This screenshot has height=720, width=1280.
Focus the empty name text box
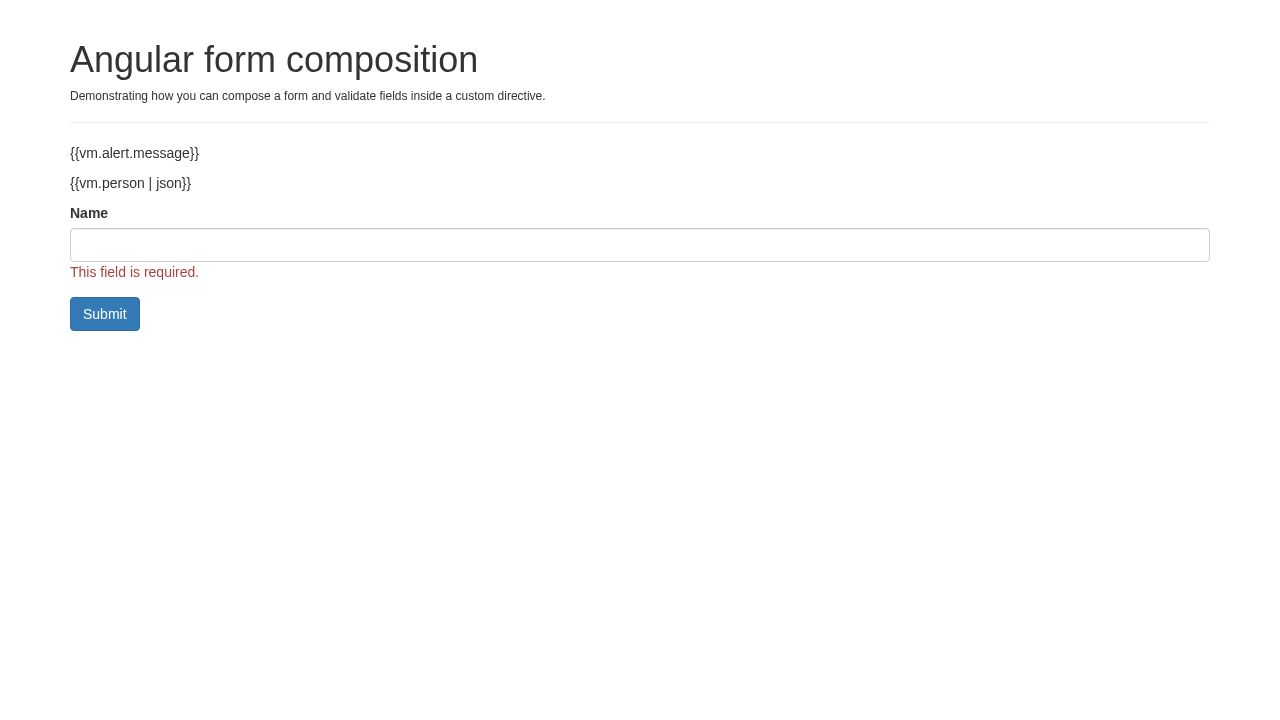639,245
